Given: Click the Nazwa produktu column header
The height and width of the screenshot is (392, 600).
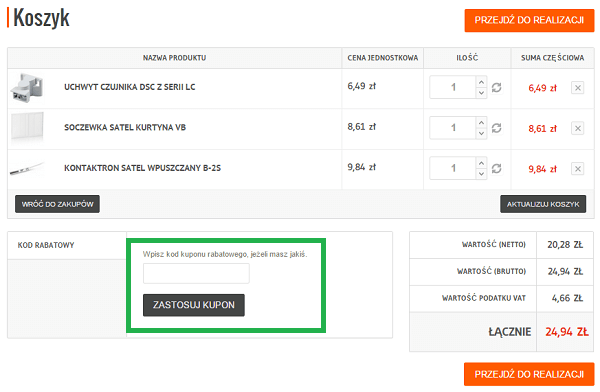Looking at the screenshot, I should point(174,58).
